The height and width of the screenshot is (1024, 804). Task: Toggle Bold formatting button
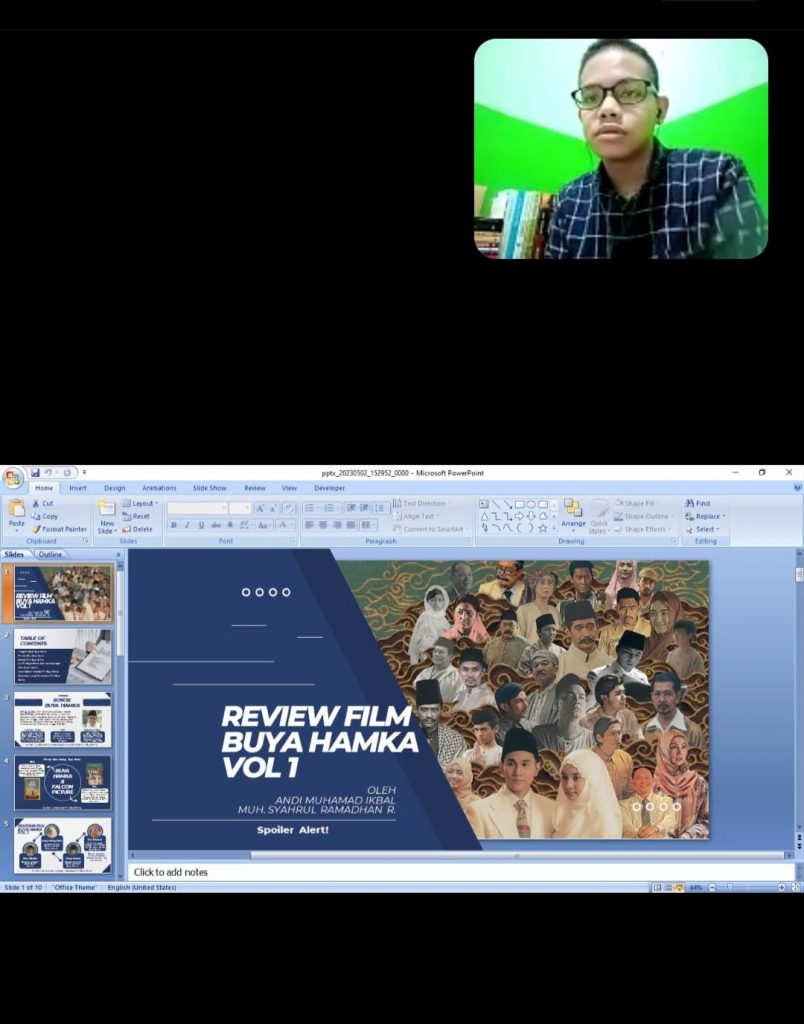coord(173,525)
